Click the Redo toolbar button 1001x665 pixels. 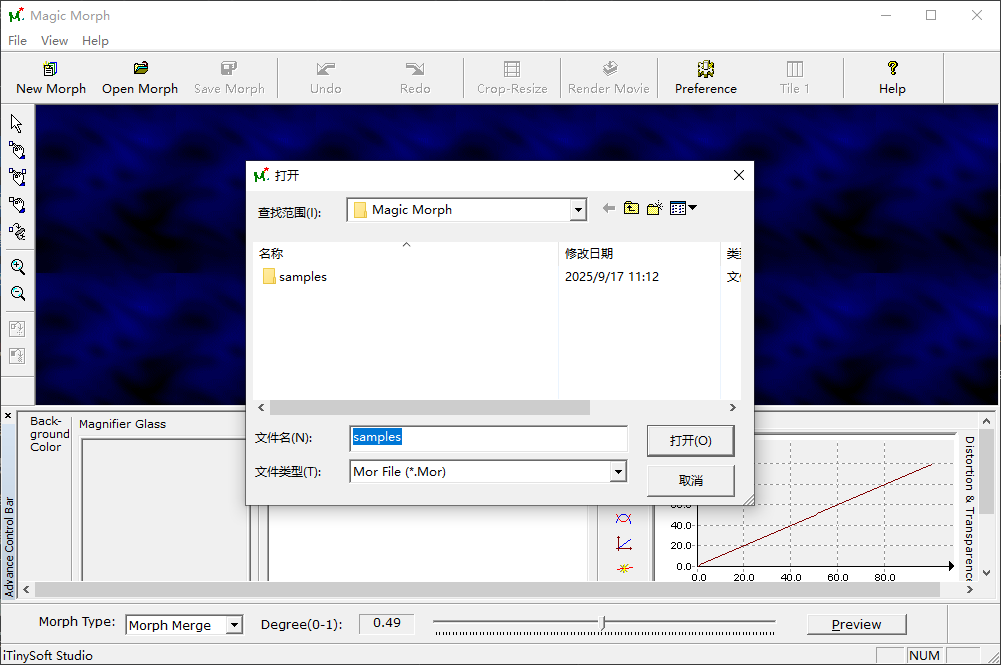(x=415, y=78)
